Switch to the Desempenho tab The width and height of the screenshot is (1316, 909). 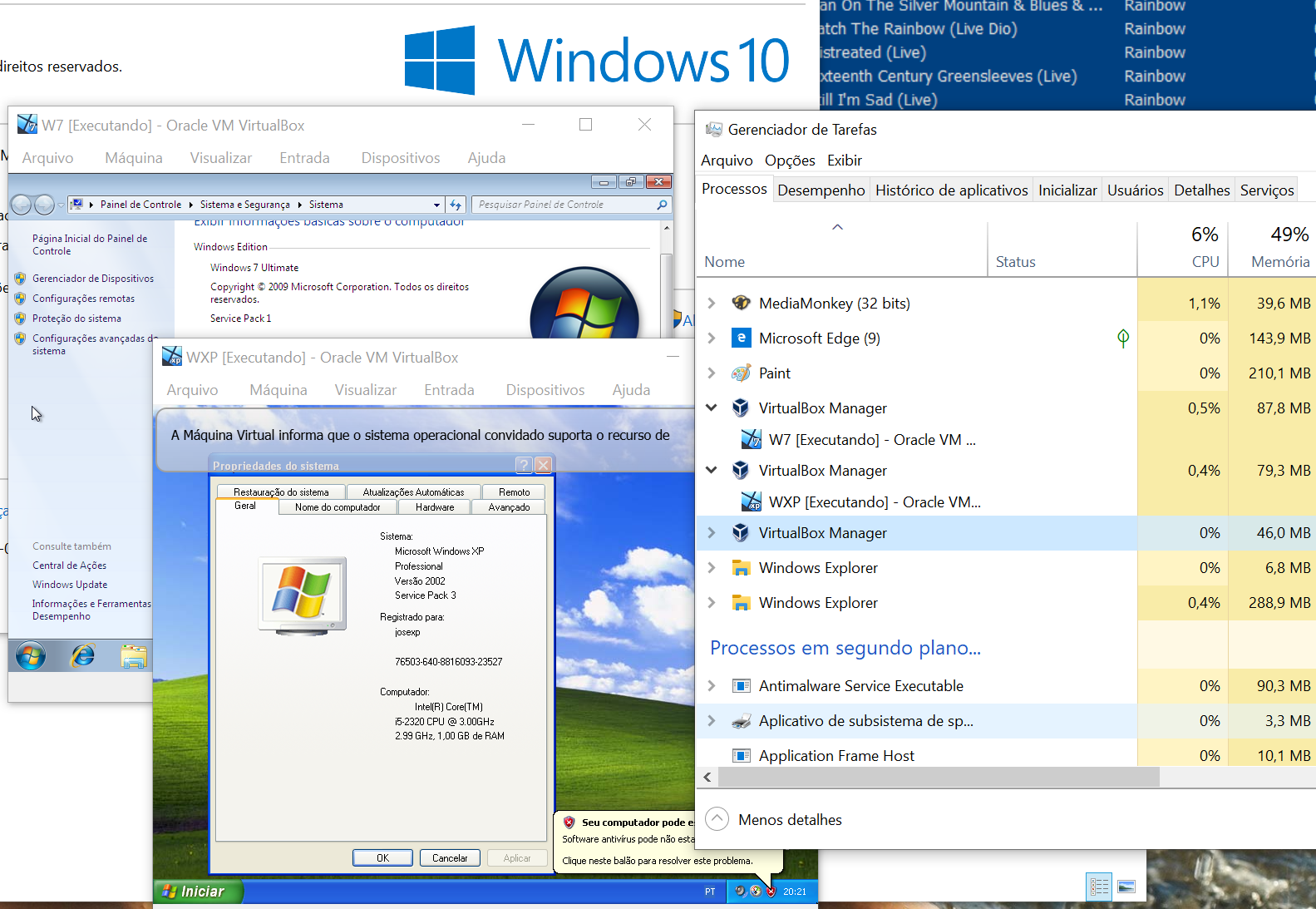(x=821, y=190)
